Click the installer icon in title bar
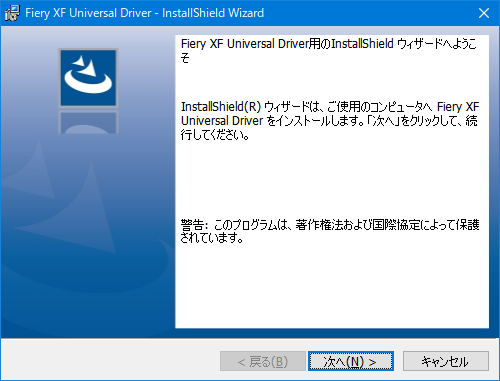The height and width of the screenshot is (381, 500). (x=12, y=13)
